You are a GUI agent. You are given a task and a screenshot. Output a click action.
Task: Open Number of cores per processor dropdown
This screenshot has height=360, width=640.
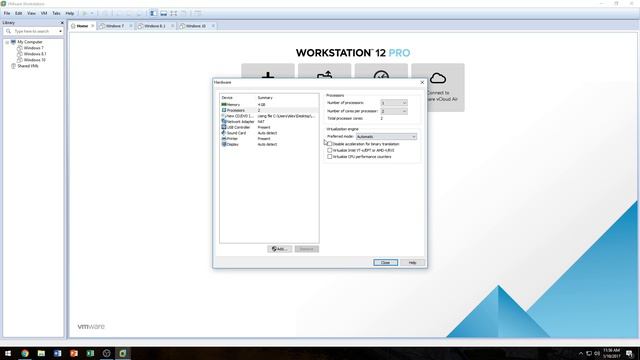pyautogui.click(x=393, y=111)
